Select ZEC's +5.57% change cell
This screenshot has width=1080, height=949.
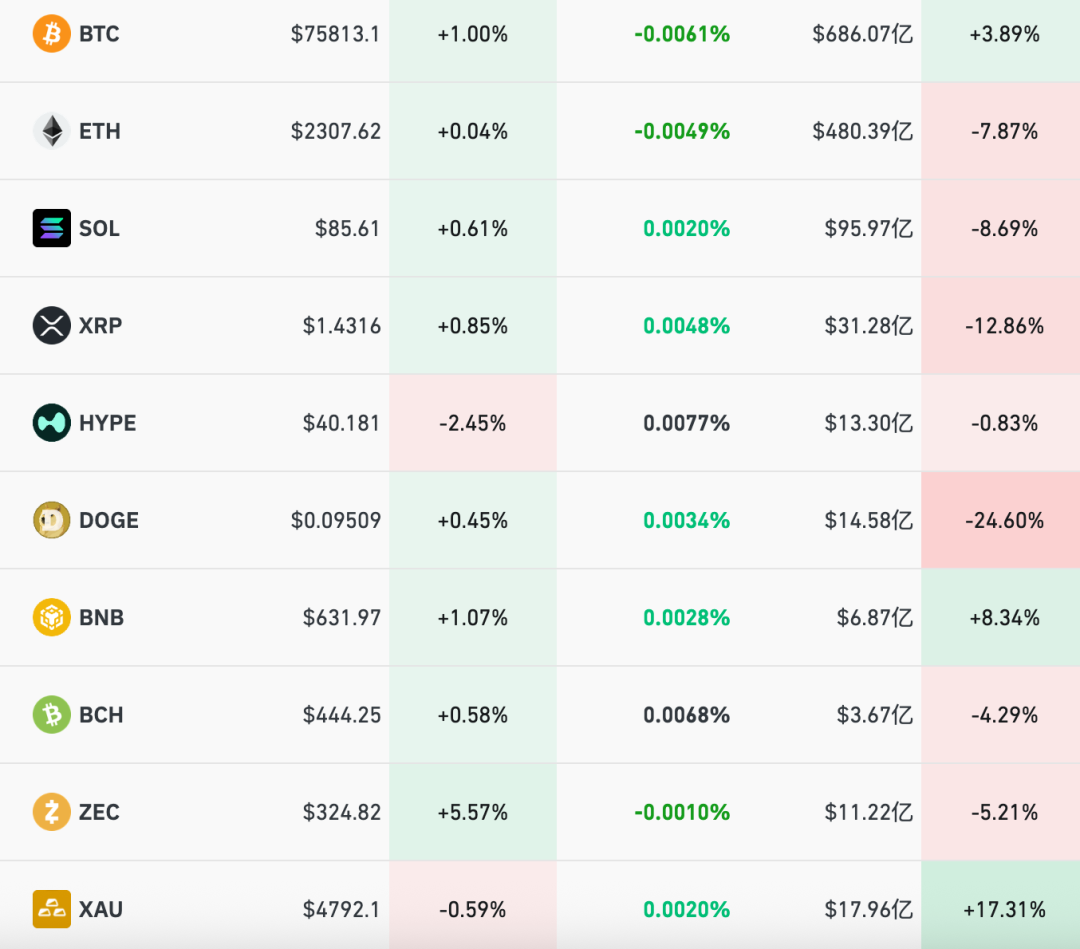tap(472, 812)
